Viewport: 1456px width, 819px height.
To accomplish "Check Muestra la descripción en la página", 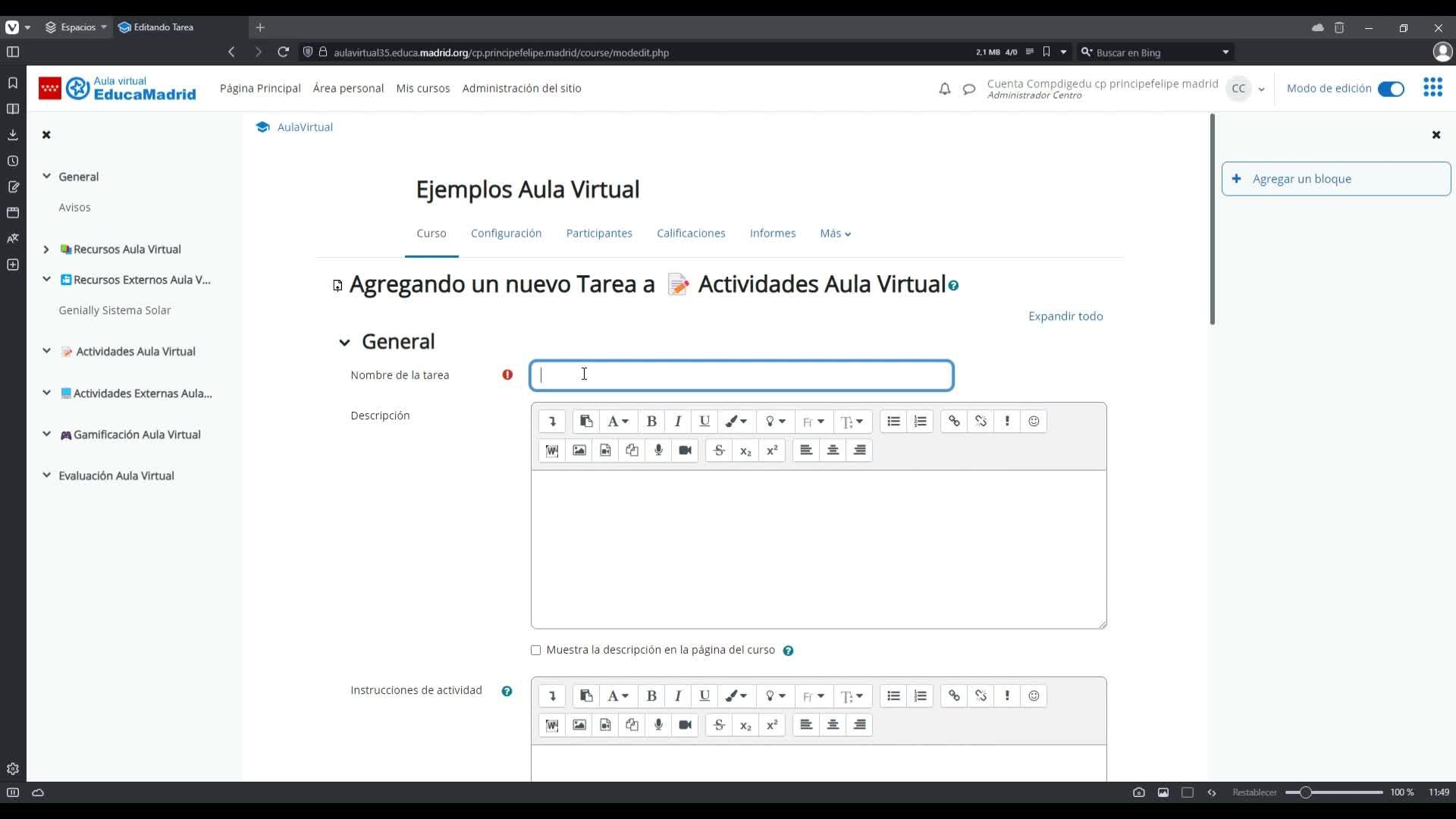I will tap(536, 651).
